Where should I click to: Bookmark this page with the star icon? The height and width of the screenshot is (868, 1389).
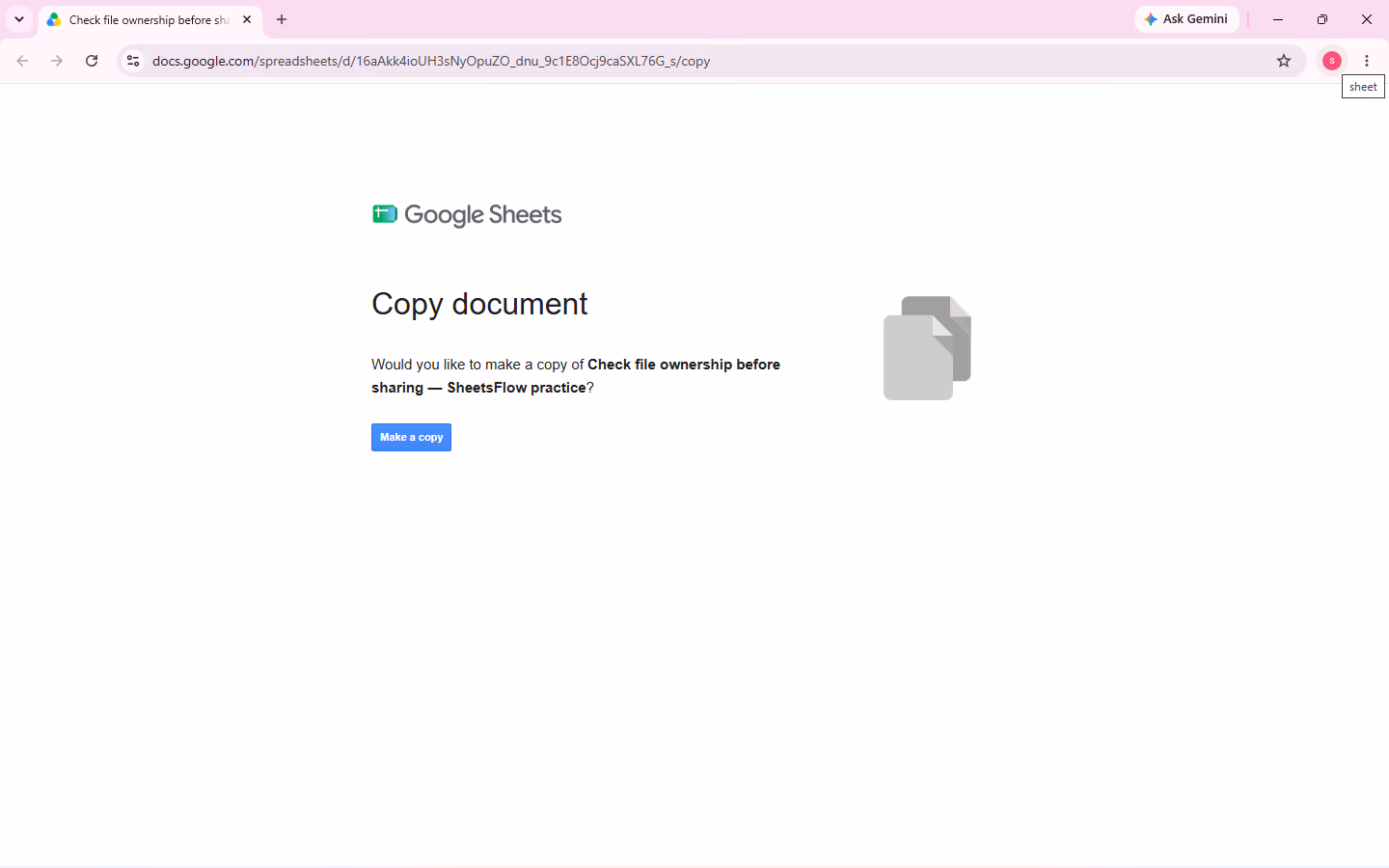tap(1284, 61)
